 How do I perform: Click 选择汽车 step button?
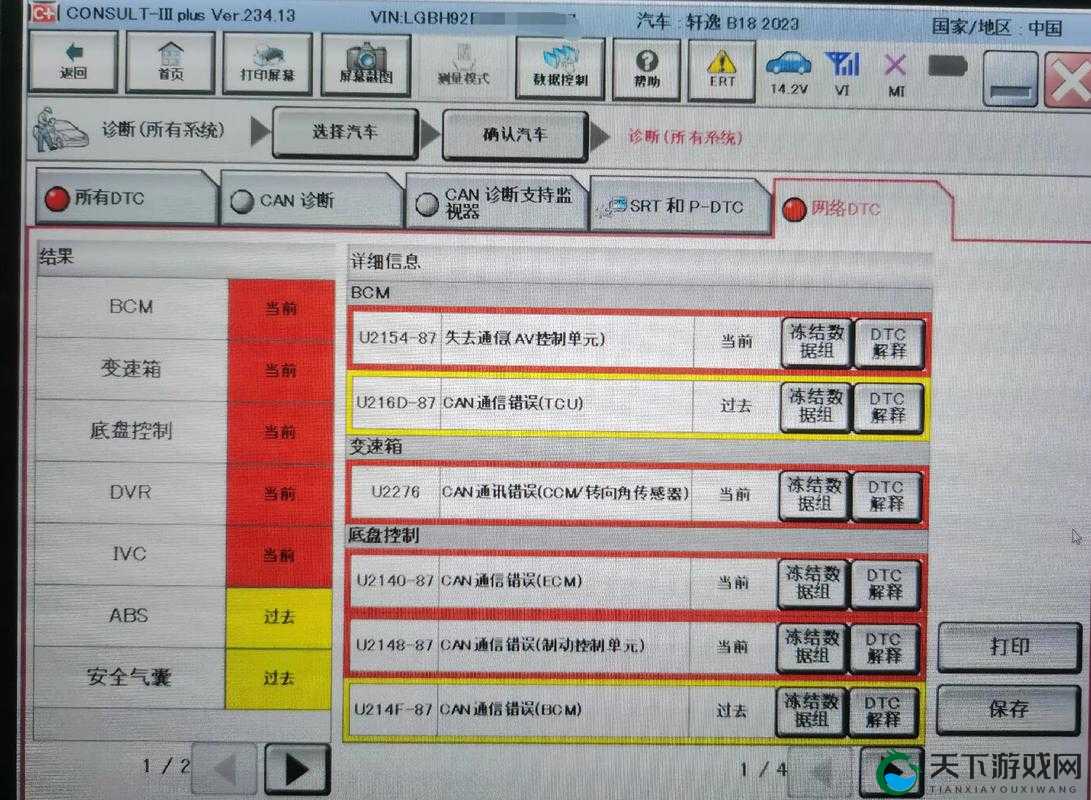click(346, 131)
